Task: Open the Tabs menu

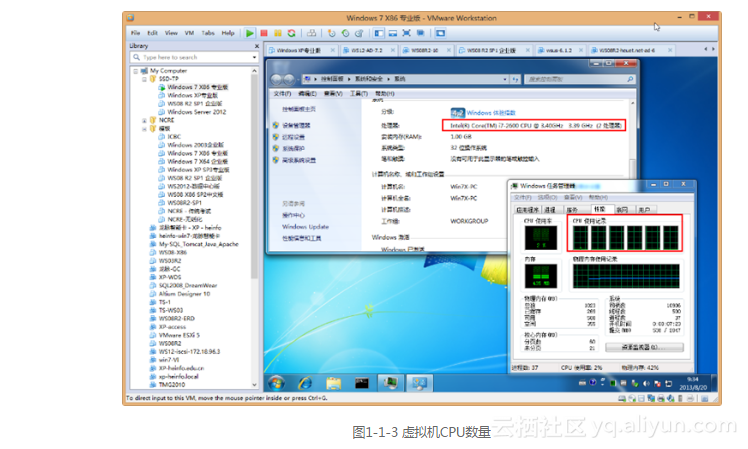Action: click(x=208, y=33)
